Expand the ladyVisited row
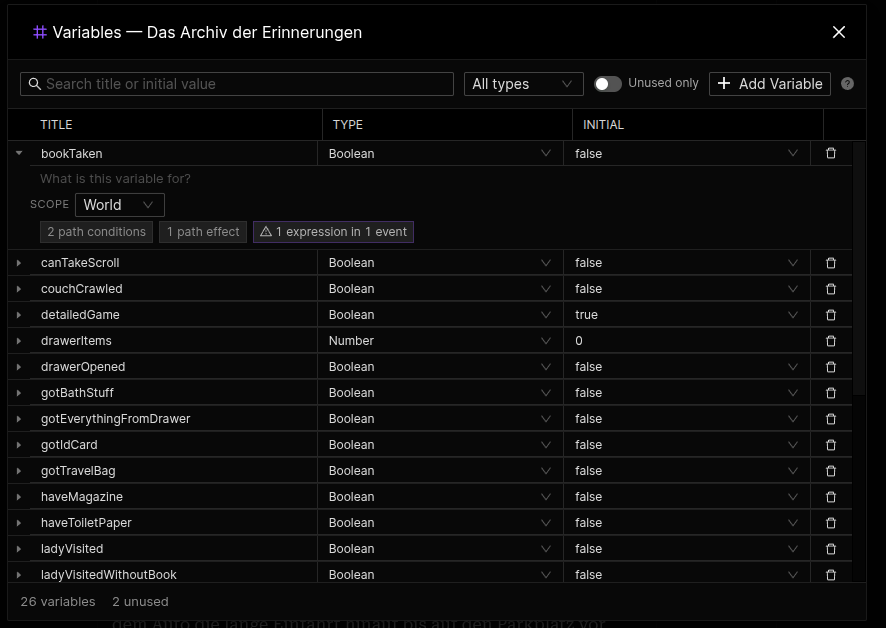886x628 pixels. (19, 549)
